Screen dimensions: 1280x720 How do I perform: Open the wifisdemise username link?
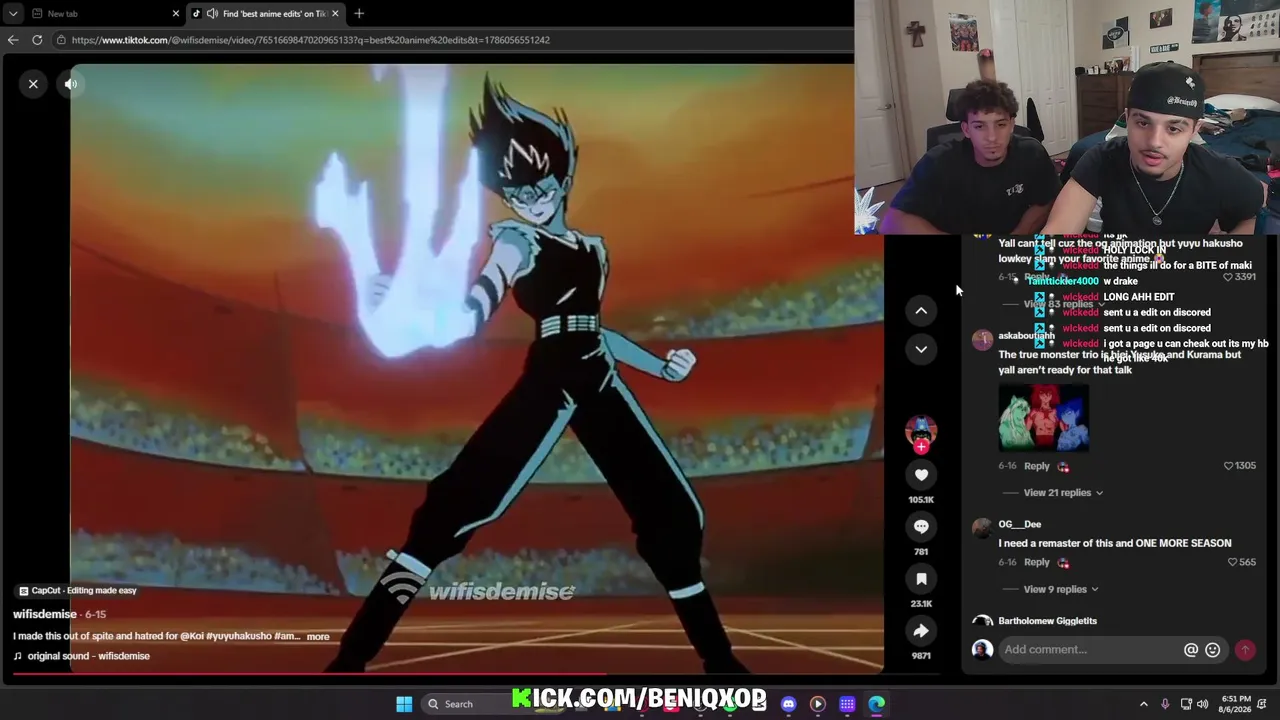(45, 614)
